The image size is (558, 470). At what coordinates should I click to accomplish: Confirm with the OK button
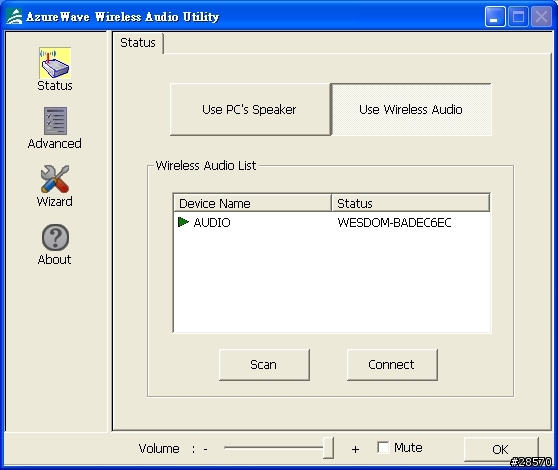[x=501, y=449]
